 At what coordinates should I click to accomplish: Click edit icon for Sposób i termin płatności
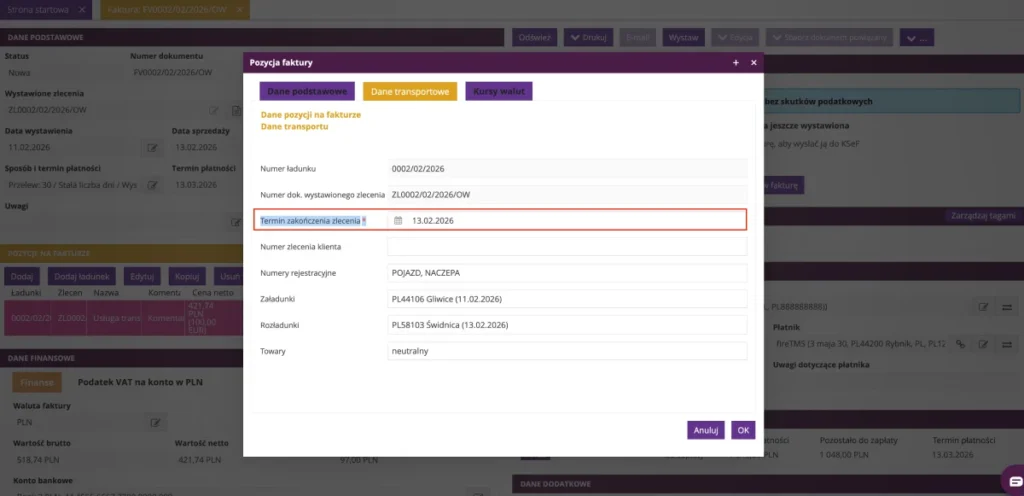coord(152,185)
